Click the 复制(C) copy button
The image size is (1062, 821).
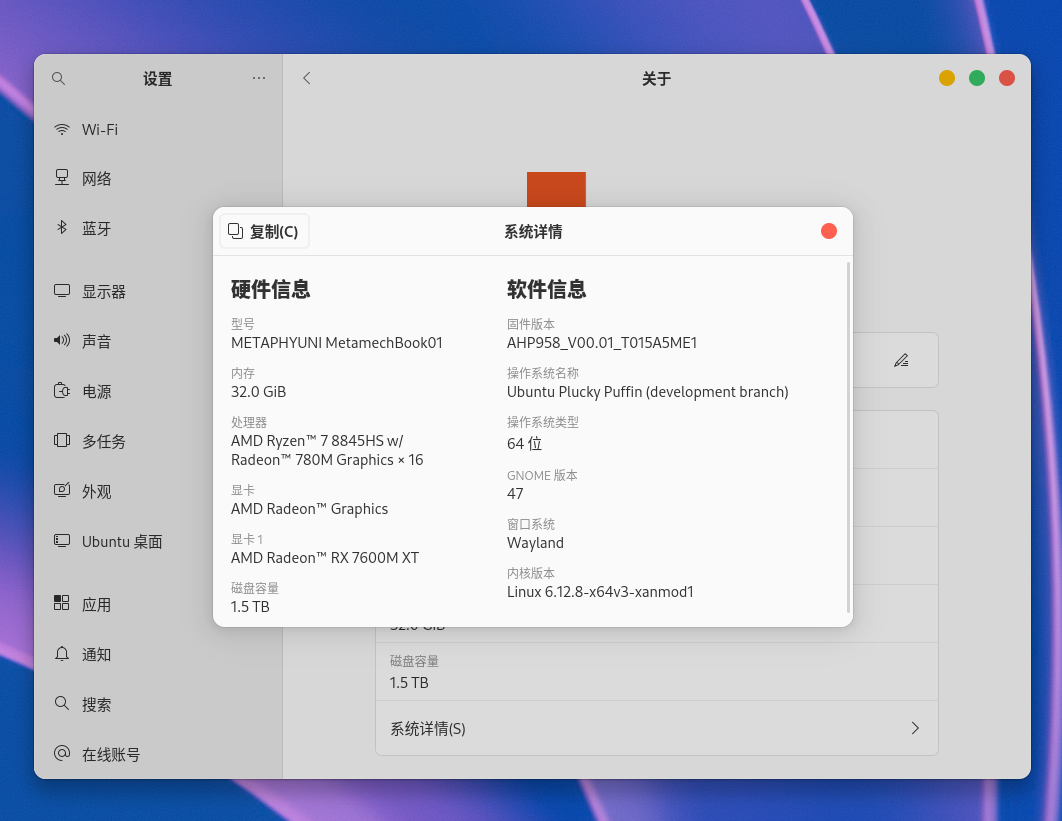point(264,232)
